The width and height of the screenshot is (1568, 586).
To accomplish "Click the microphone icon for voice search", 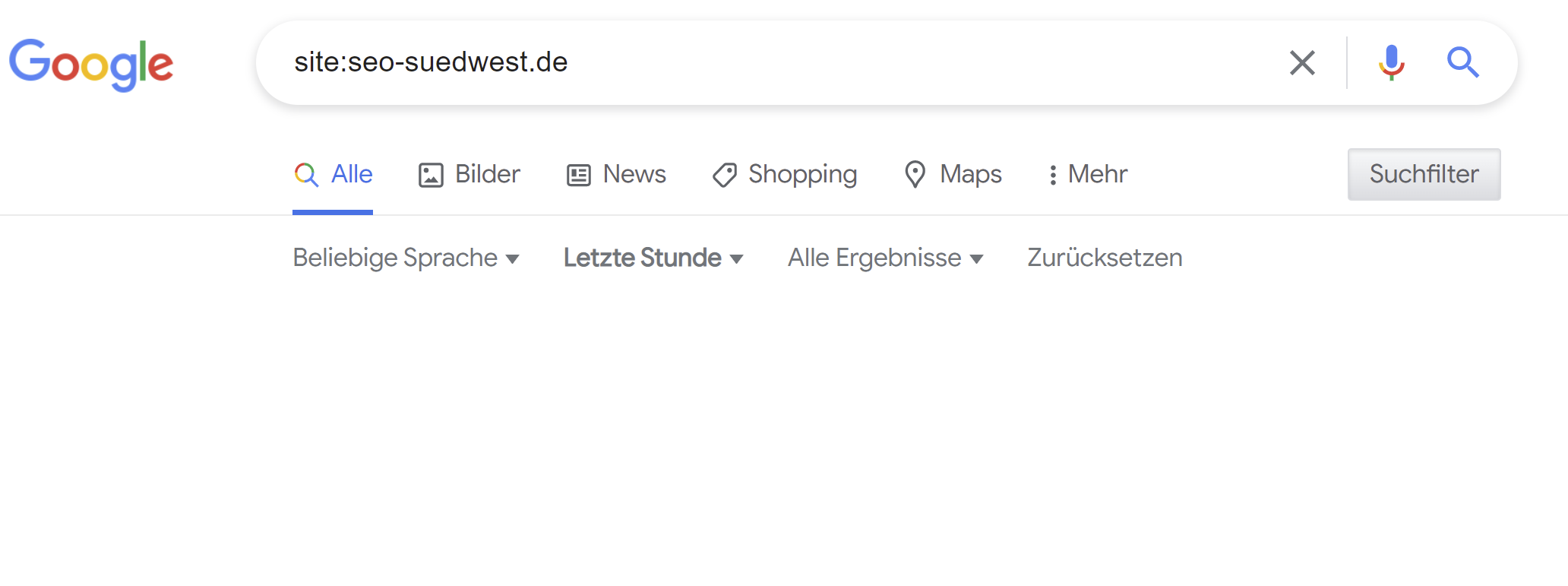I will point(1392,62).
